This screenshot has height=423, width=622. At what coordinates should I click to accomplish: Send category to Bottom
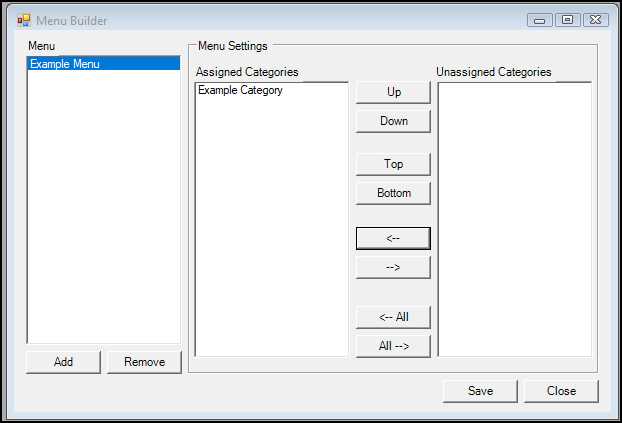coord(393,193)
